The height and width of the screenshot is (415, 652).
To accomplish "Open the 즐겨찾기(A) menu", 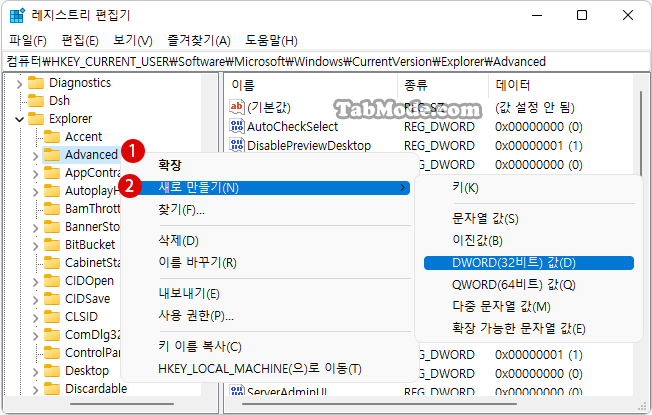I will [199, 41].
